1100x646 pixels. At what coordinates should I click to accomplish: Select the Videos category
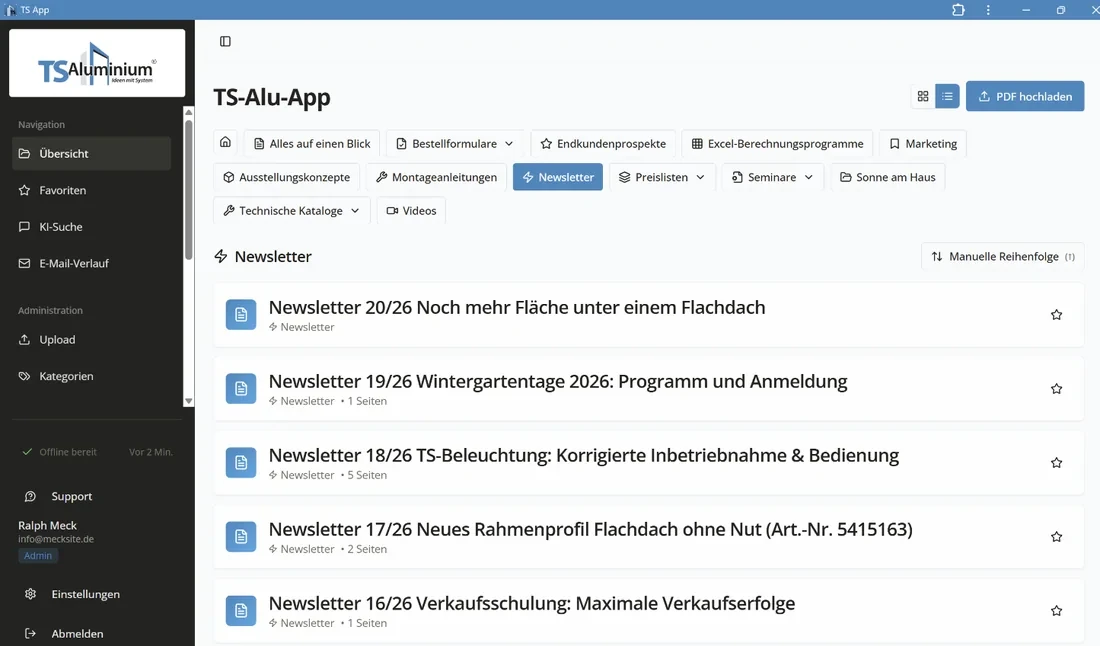pyautogui.click(x=411, y=210)
